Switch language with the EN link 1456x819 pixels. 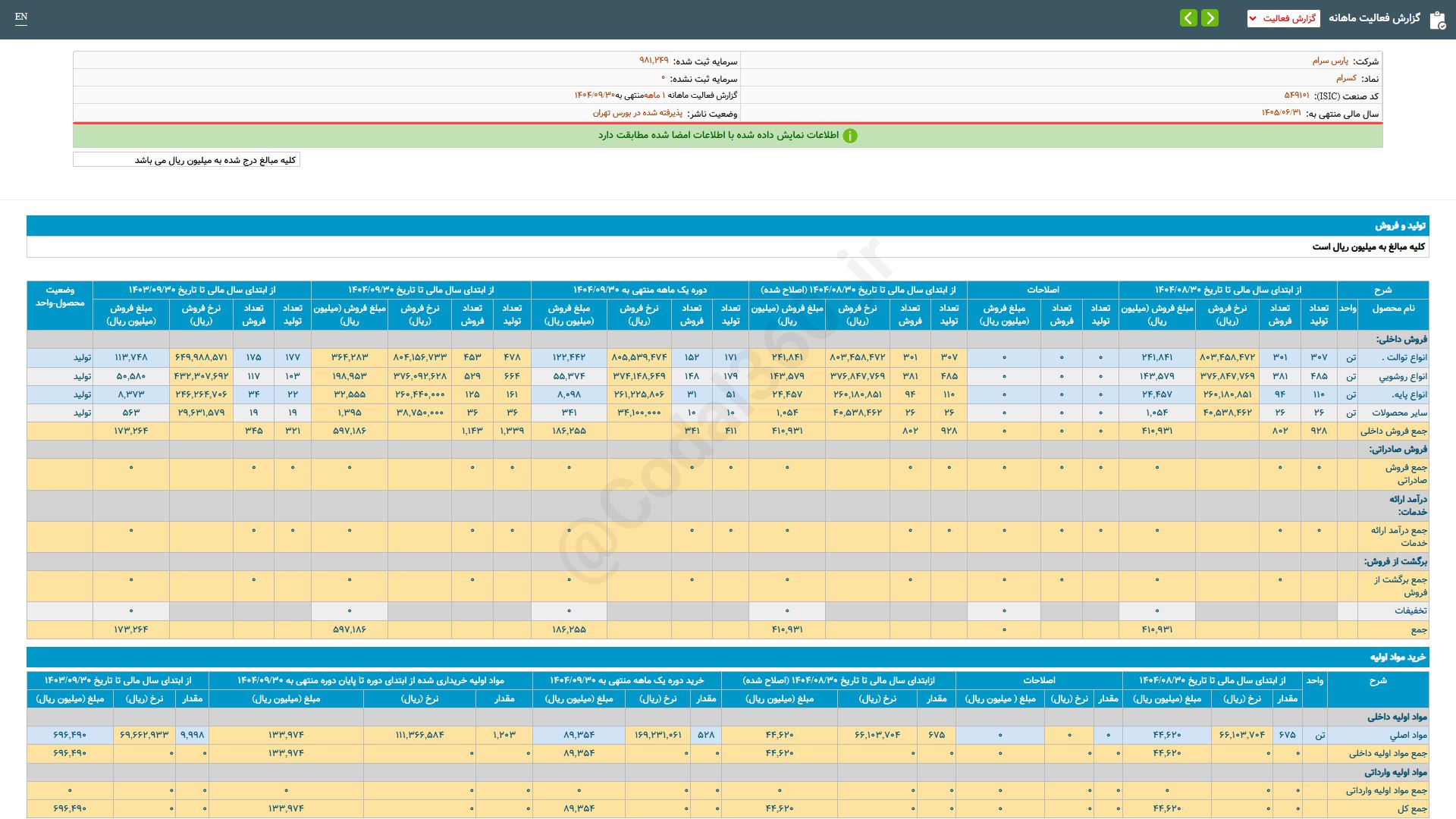(x=21, y=17)
